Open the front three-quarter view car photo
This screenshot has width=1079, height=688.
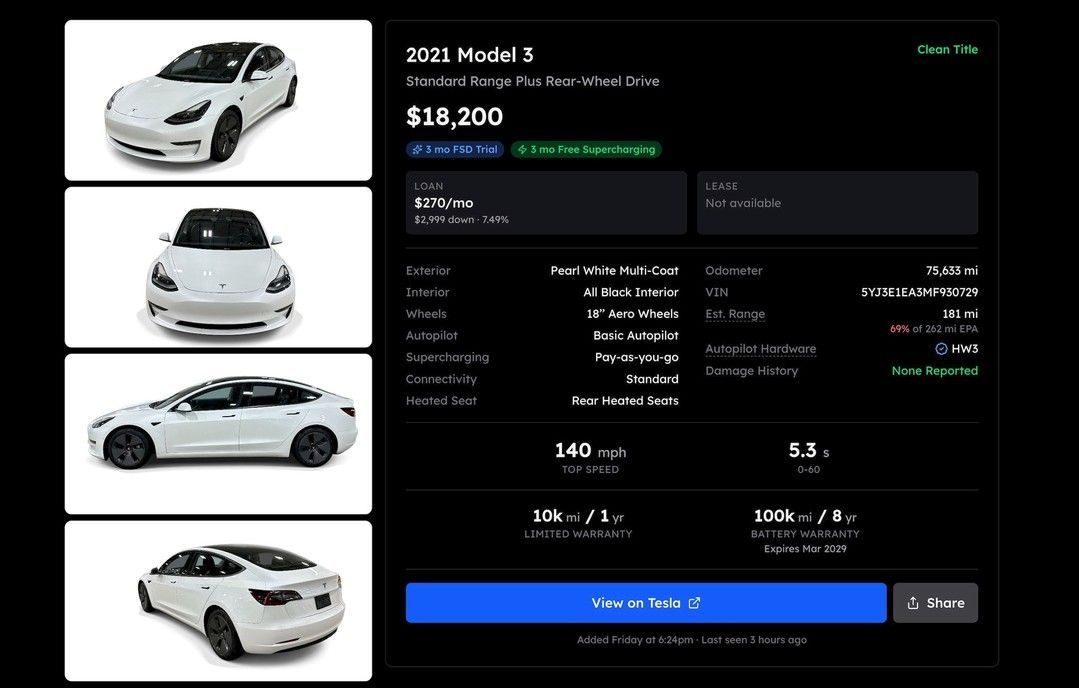[x=218, y=100]
